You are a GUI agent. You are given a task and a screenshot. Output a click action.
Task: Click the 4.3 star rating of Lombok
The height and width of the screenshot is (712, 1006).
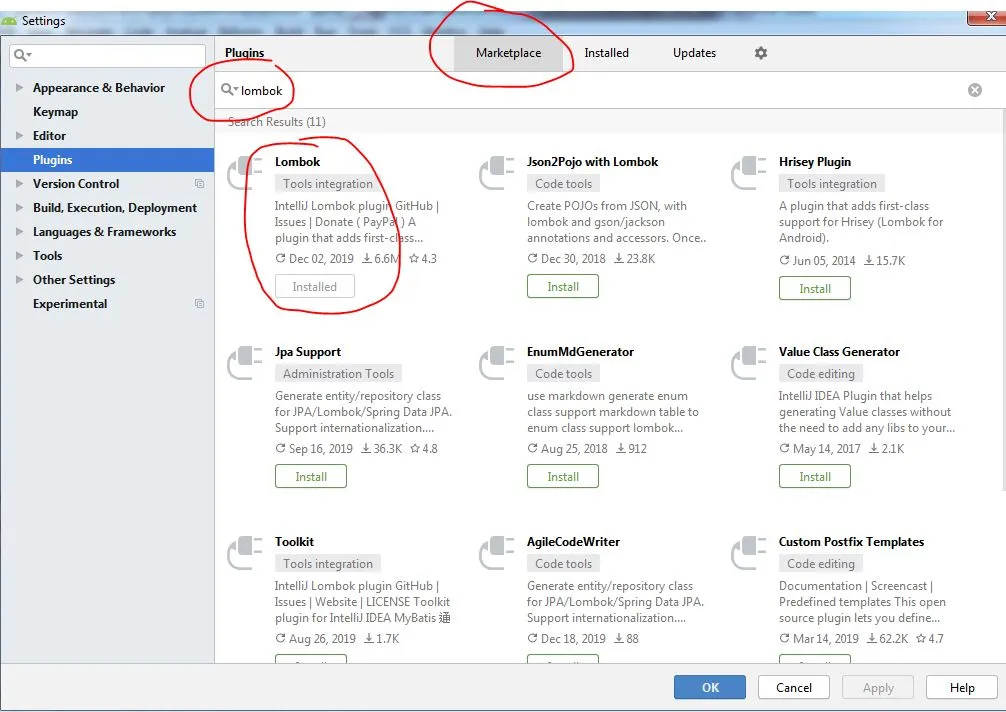423,259
